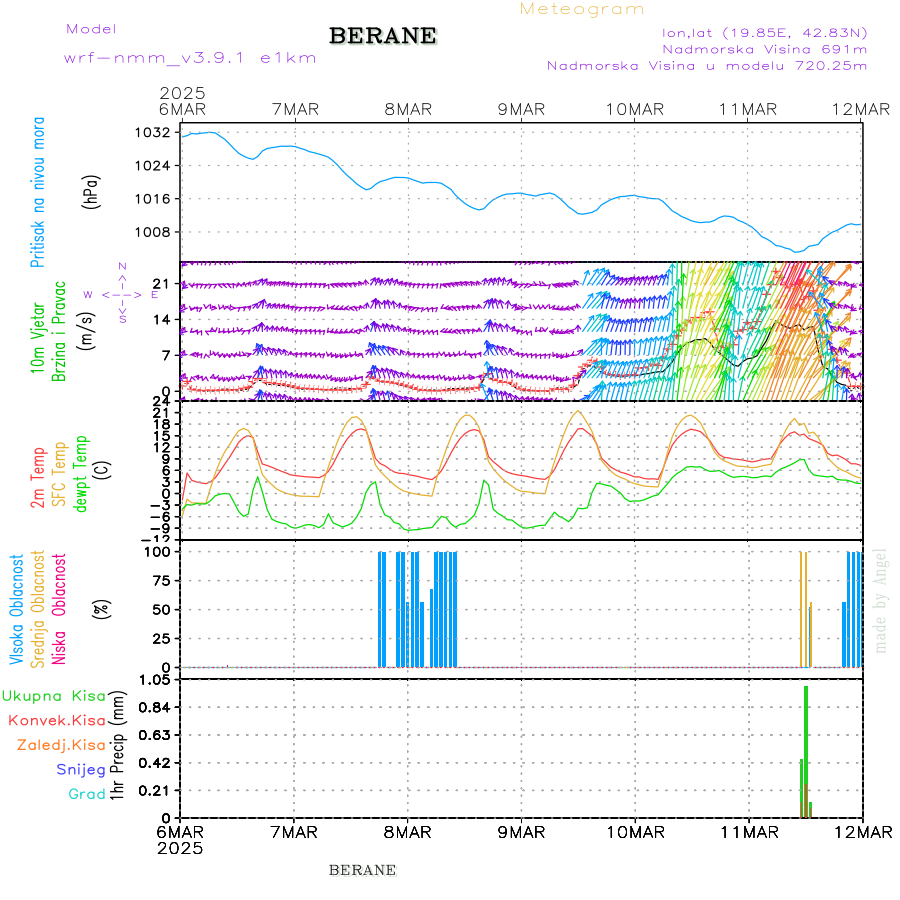This screenshot has height=900, width=900.
Task: Click the (hPa) unit label
Action: click(x=91, y=192)
